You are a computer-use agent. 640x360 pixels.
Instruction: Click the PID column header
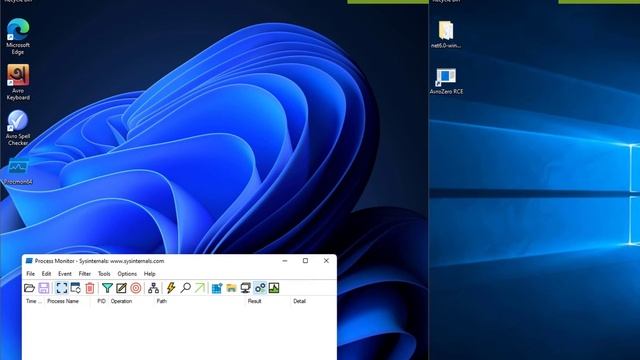101,301
